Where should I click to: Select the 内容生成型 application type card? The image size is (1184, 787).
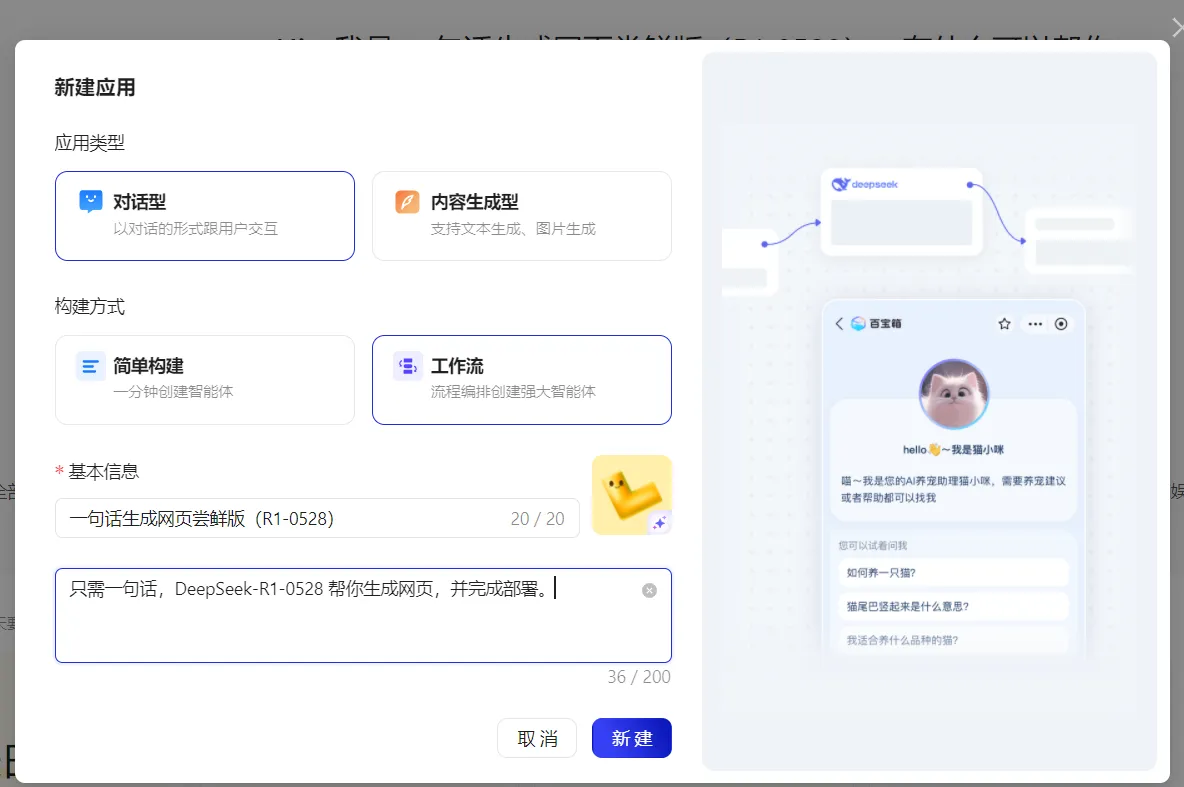tap(522, 216)
